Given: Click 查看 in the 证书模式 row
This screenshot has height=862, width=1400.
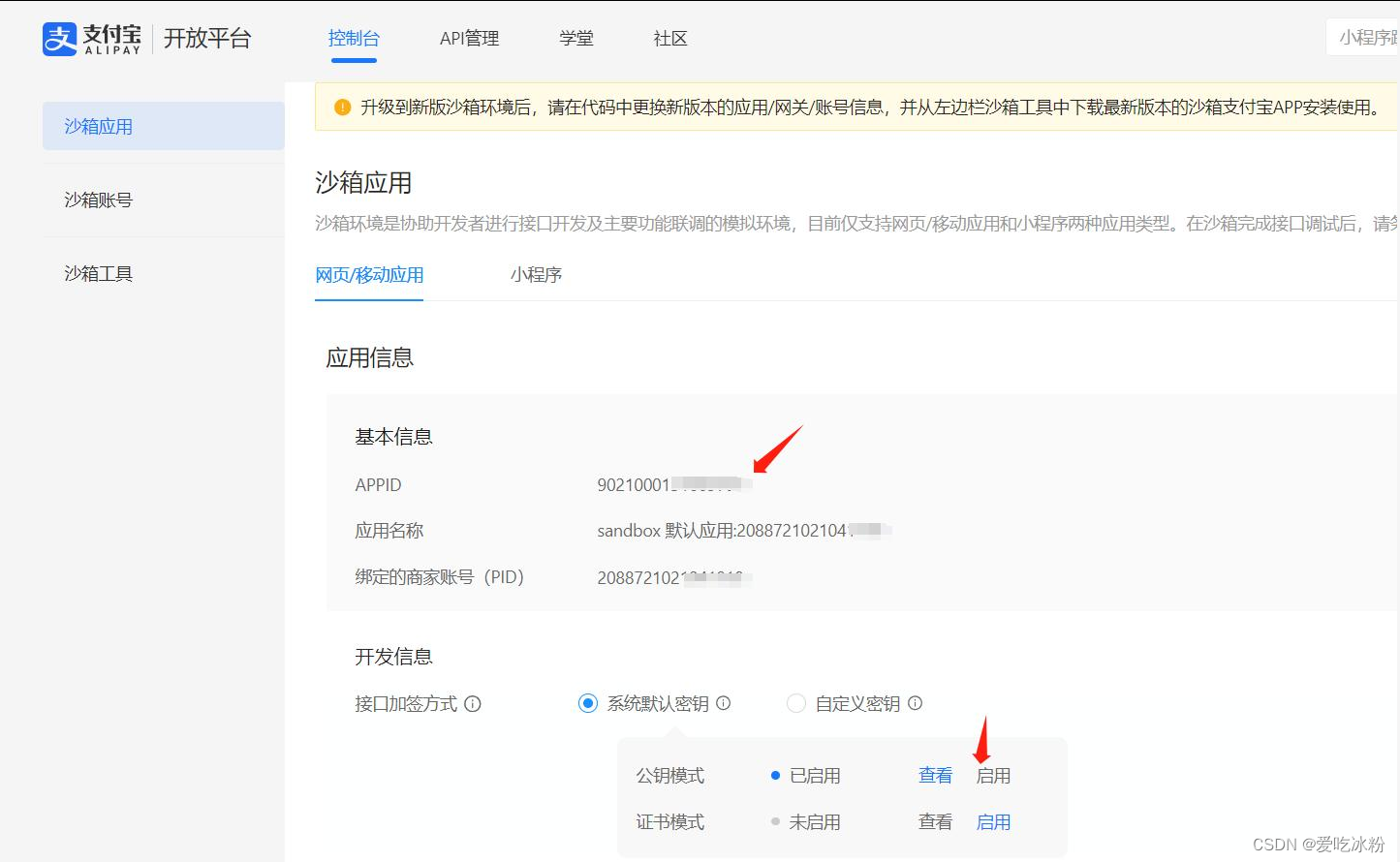Looking at the screenshot, I should pos(935,822).
